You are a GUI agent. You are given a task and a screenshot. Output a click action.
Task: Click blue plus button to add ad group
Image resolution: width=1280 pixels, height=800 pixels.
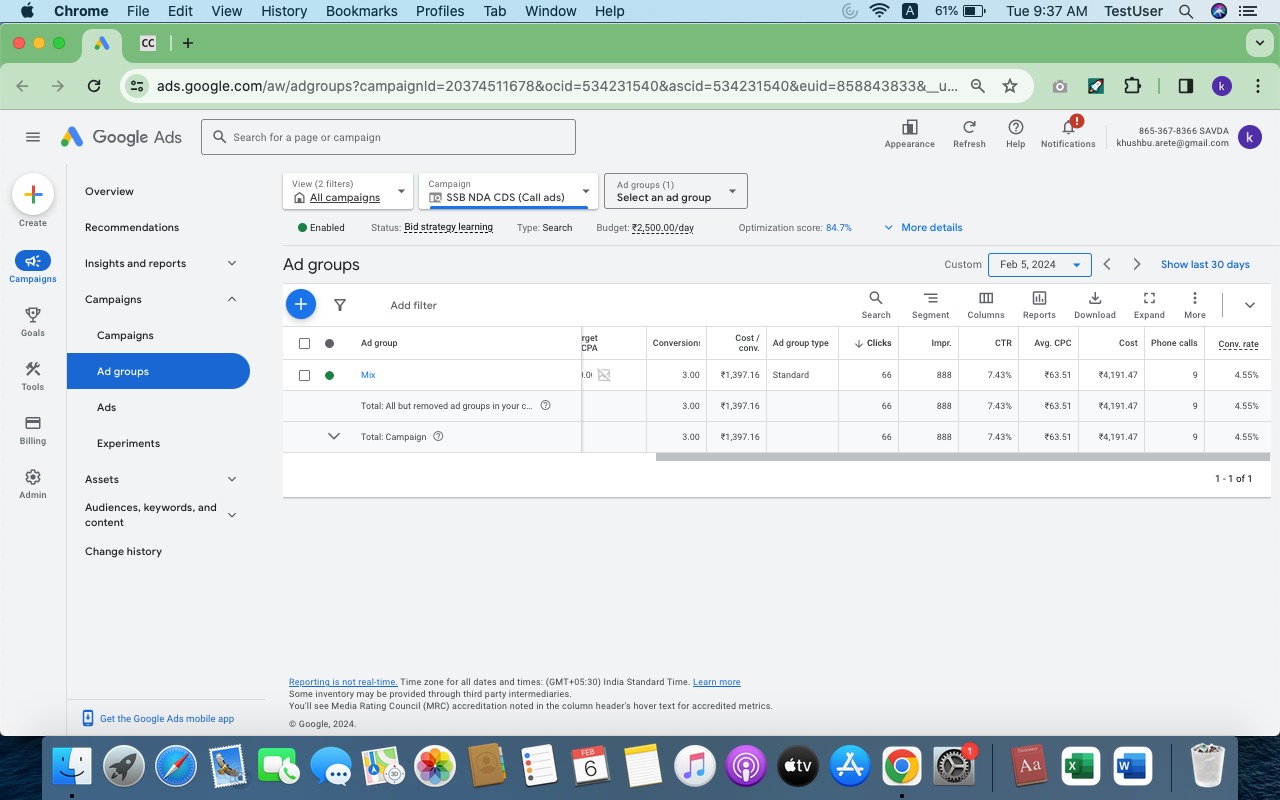pyautogui.click(x=301, y=304)
